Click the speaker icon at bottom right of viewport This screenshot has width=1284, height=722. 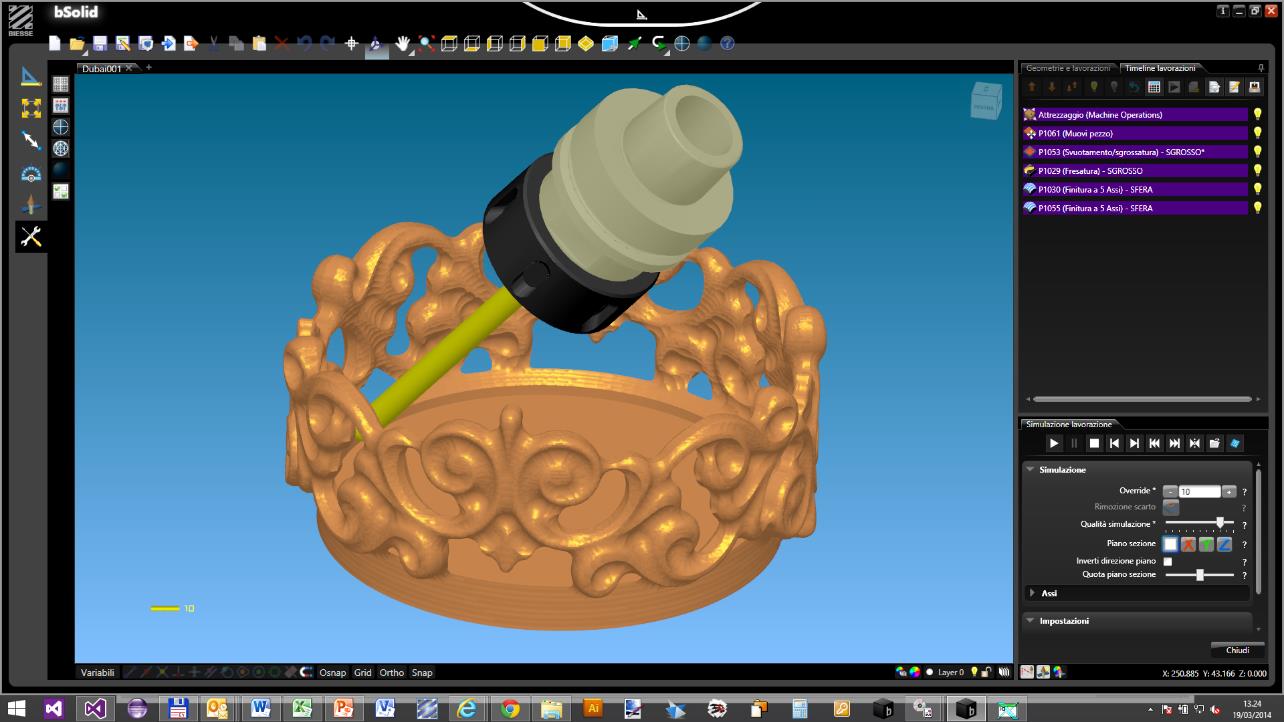coord(1005,672)
